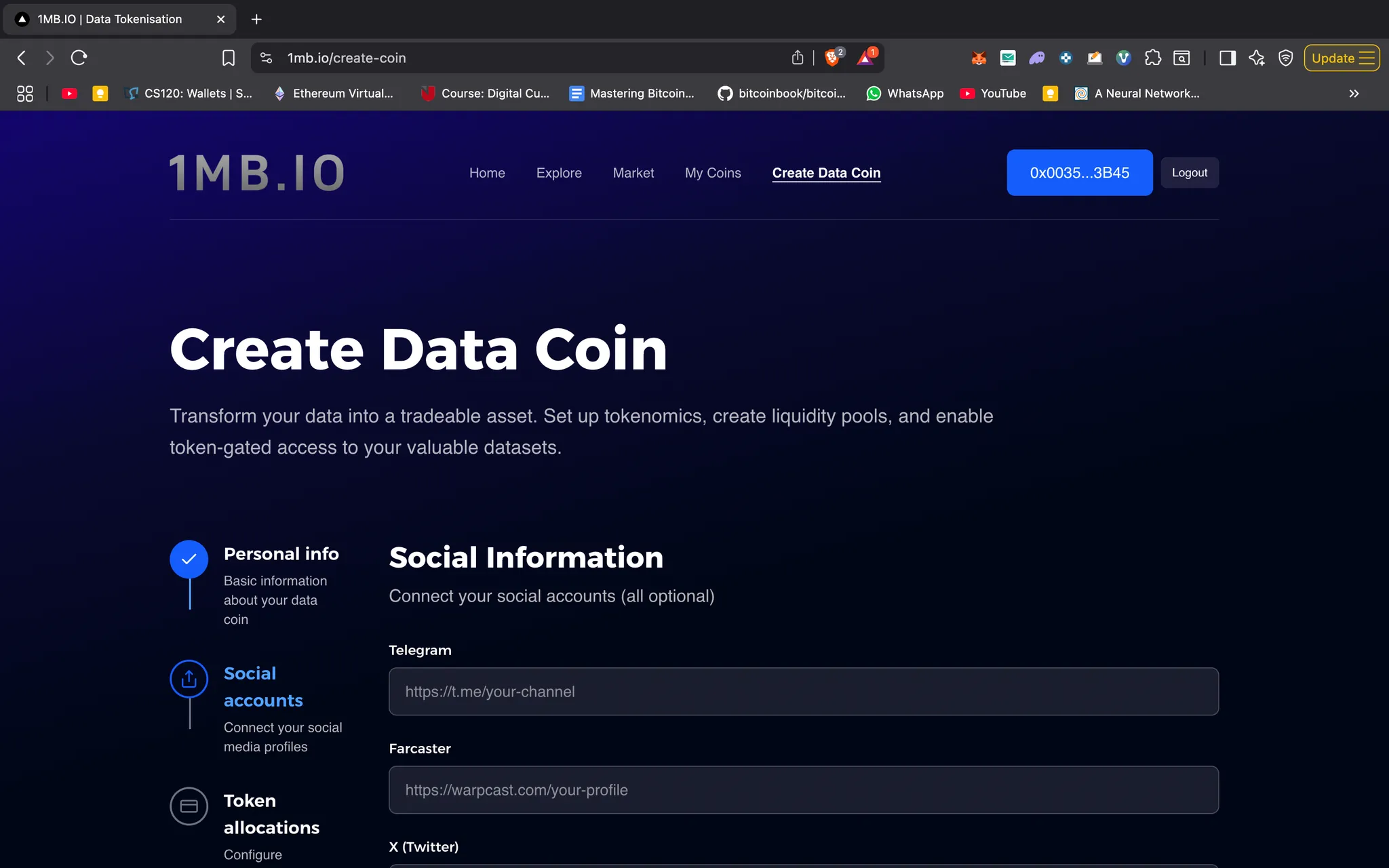The height and width of the screenshot is (868, 1389).
Task: Open the extensions puzzle icon
Action: pos(1152,58)
